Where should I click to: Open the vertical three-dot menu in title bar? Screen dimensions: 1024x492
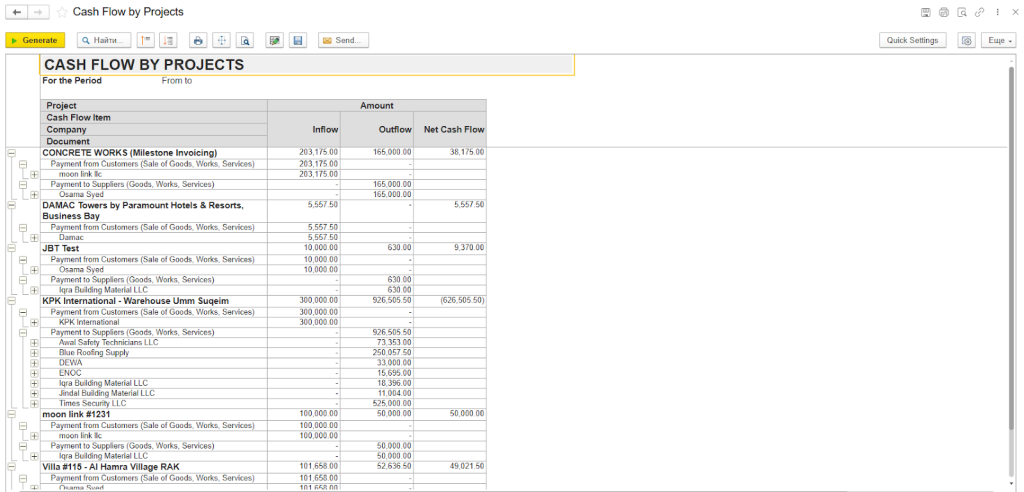[997, 12]
